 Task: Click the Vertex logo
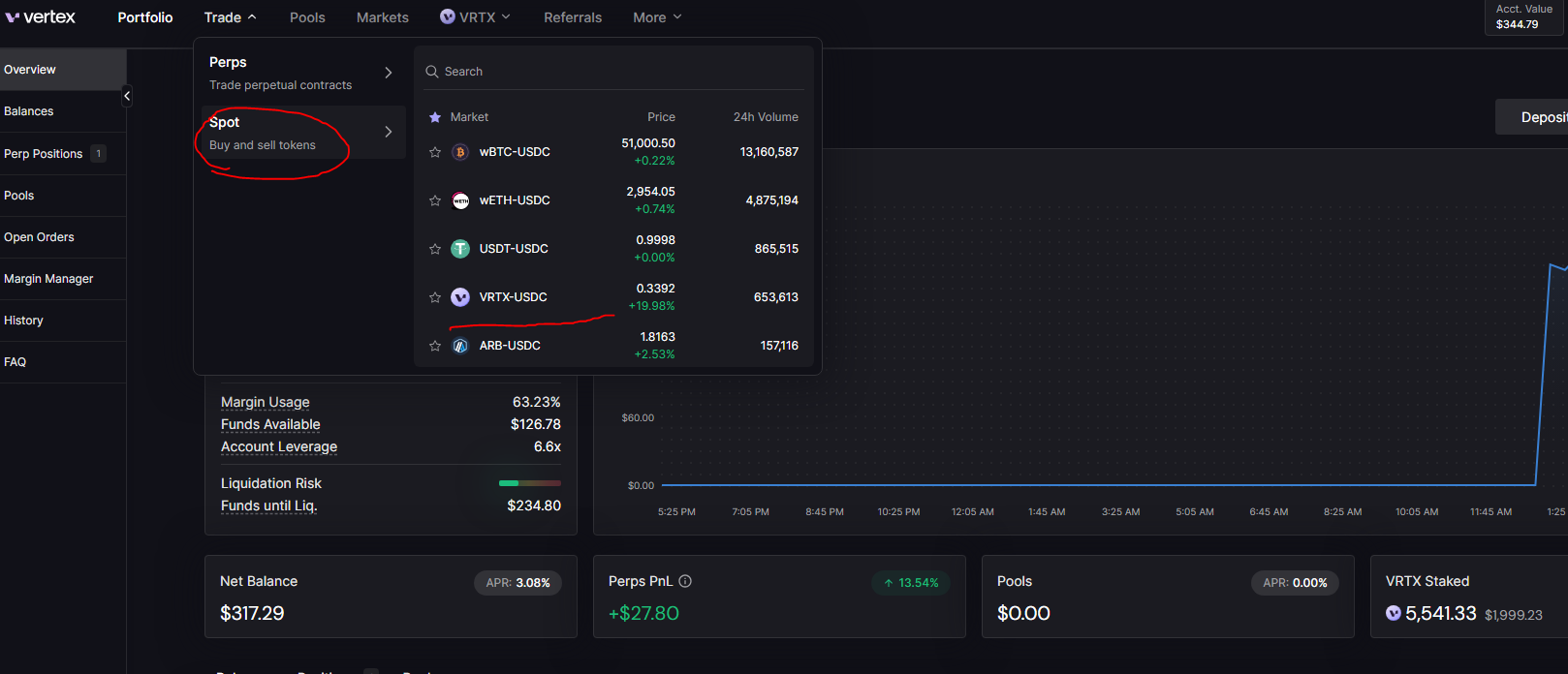point(40,16)
